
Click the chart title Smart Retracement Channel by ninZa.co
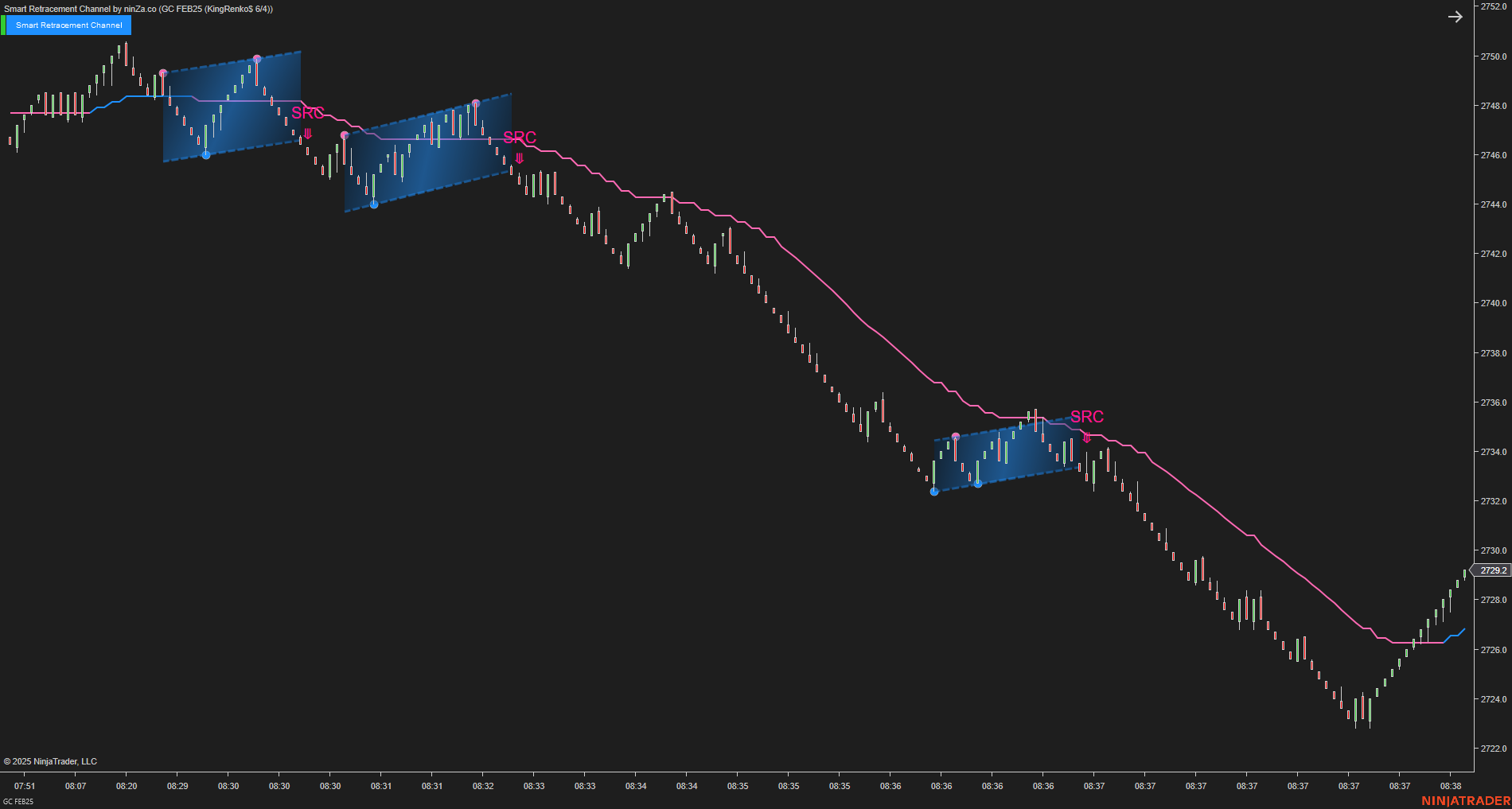pyautogui.click(x=135, y=8)
